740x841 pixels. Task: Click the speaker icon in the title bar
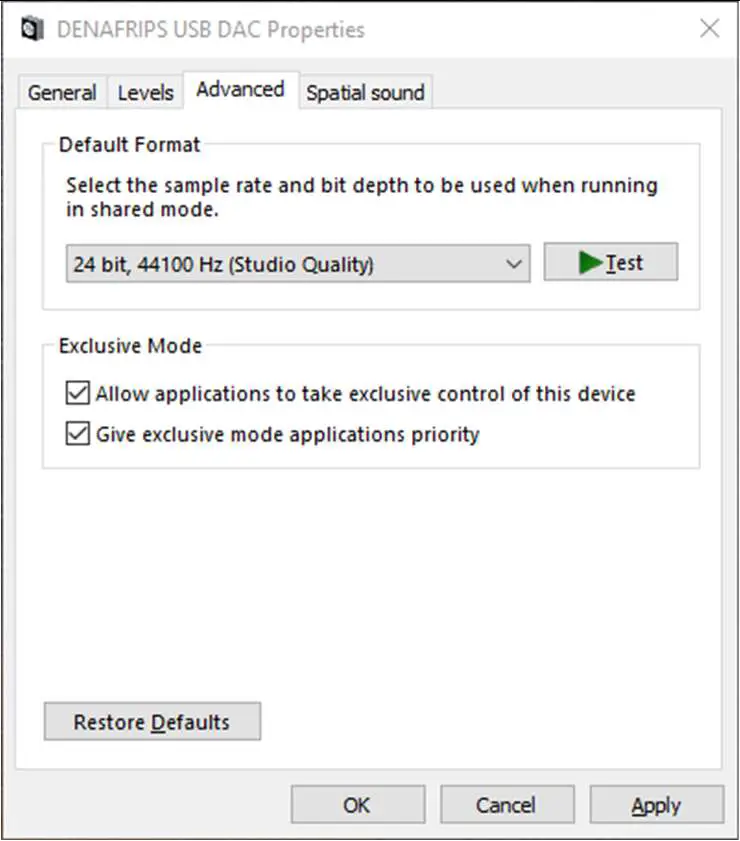33,29
